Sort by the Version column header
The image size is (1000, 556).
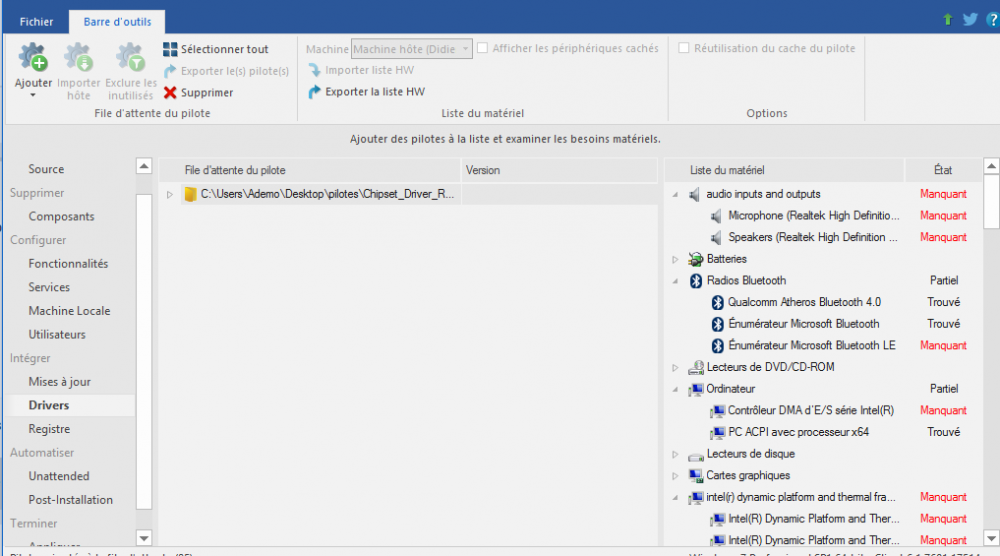[x=483, y=170]
